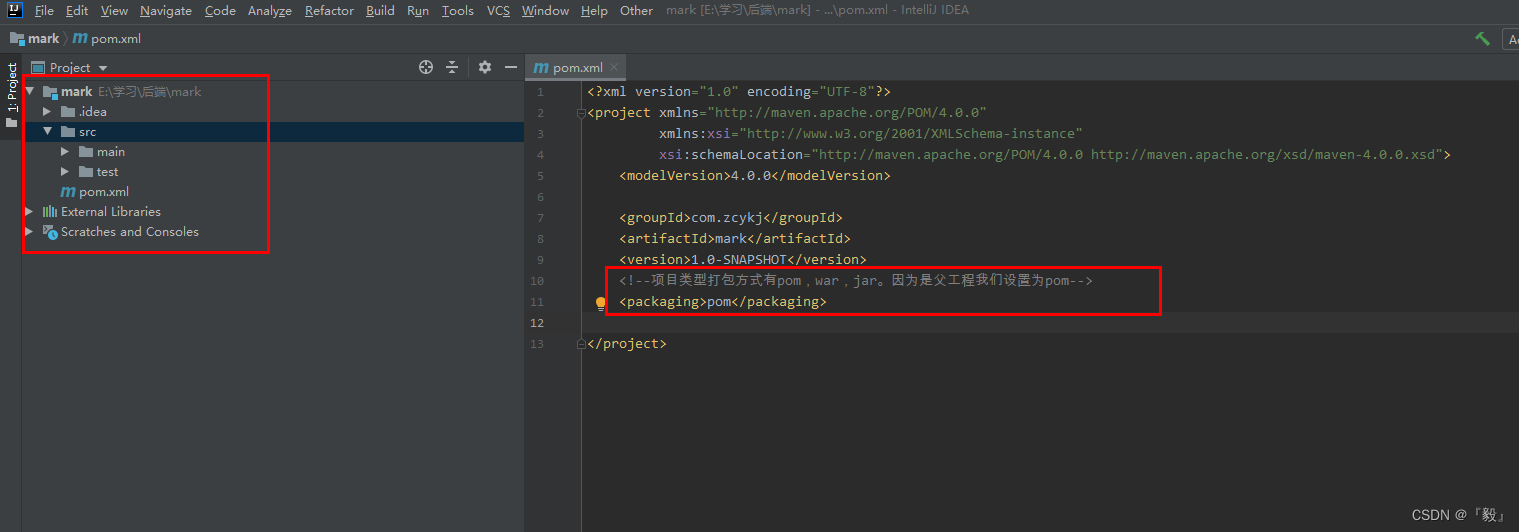The height and width of the screenshot is (532, 1519).
Task: Click the green hammer Build Project icon
Action: point(1483,39)
